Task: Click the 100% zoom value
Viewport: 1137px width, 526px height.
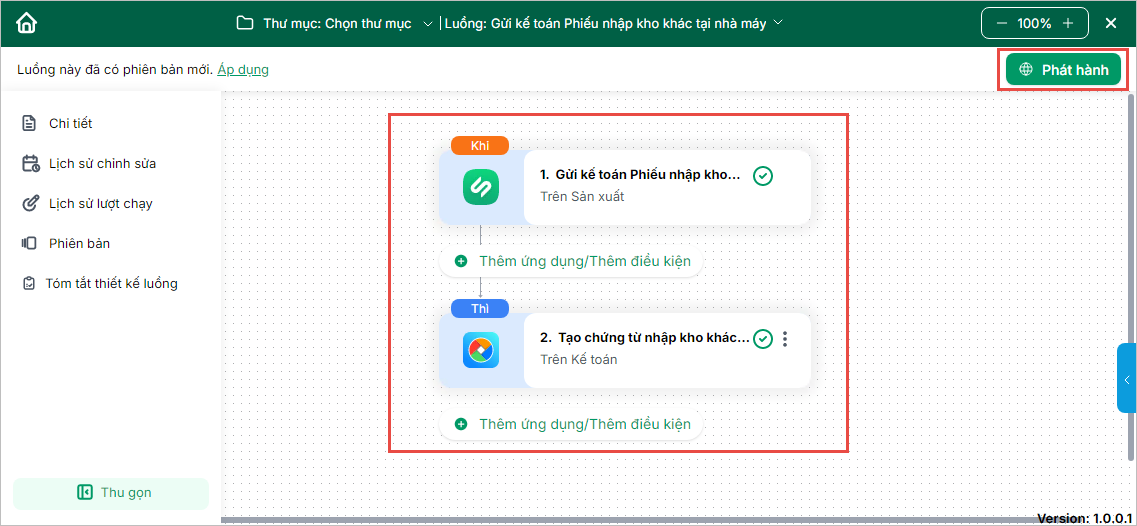Action: (x=1034, y=23)
